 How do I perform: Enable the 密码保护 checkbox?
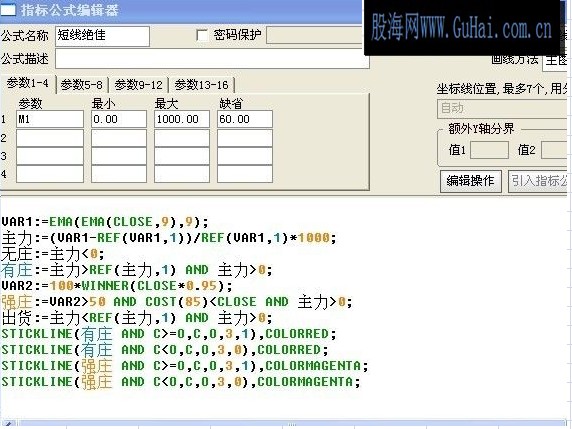(201, 35)
